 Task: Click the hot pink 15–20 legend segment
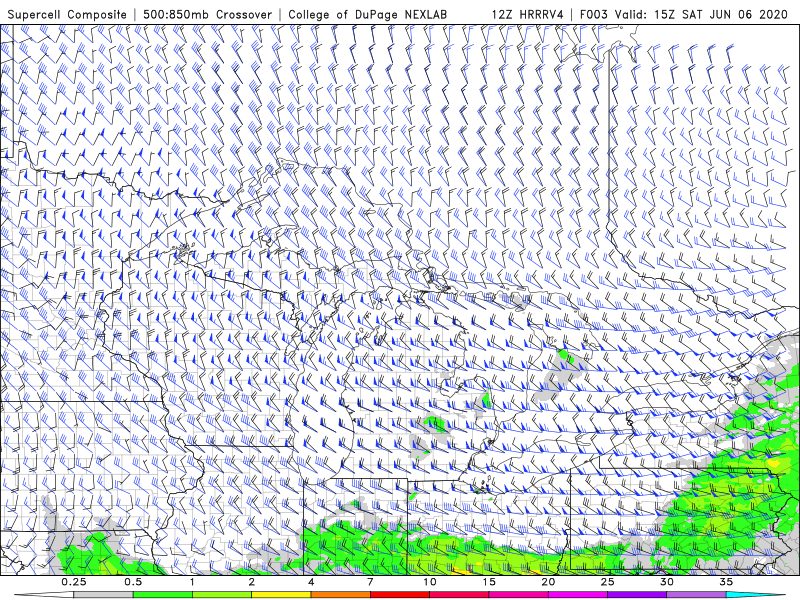pyautogui.click(x=518, y=595)
